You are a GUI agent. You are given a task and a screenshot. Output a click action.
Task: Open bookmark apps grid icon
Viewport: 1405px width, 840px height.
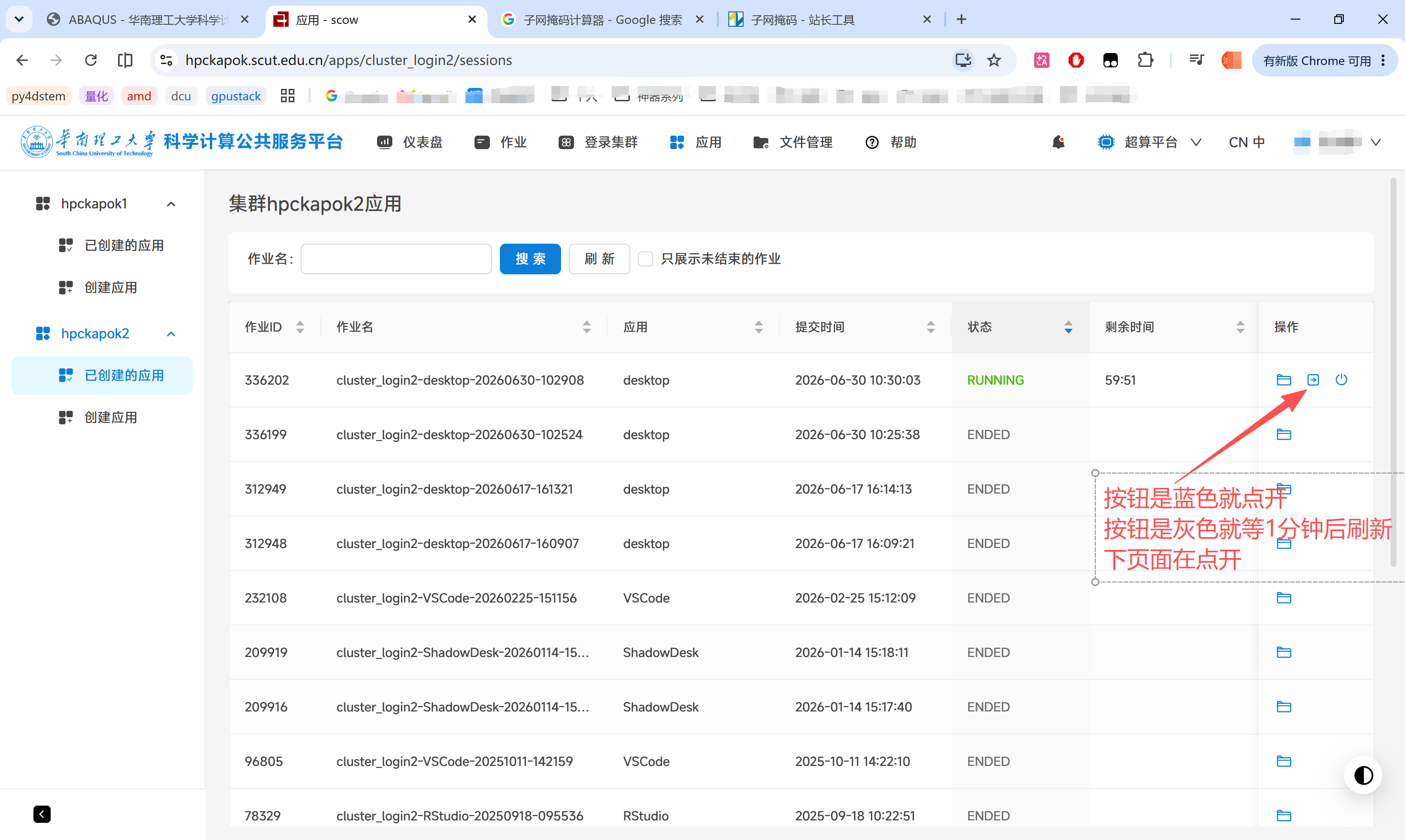point(288,96)
